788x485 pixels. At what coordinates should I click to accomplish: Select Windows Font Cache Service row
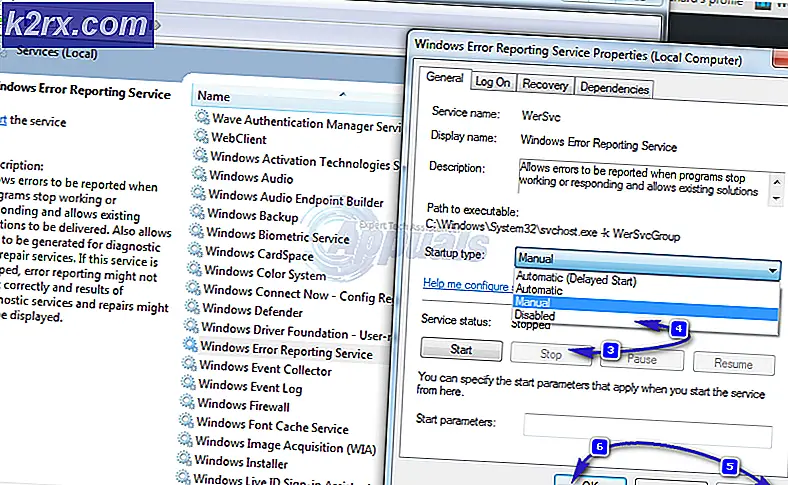(x=272, y=425)
